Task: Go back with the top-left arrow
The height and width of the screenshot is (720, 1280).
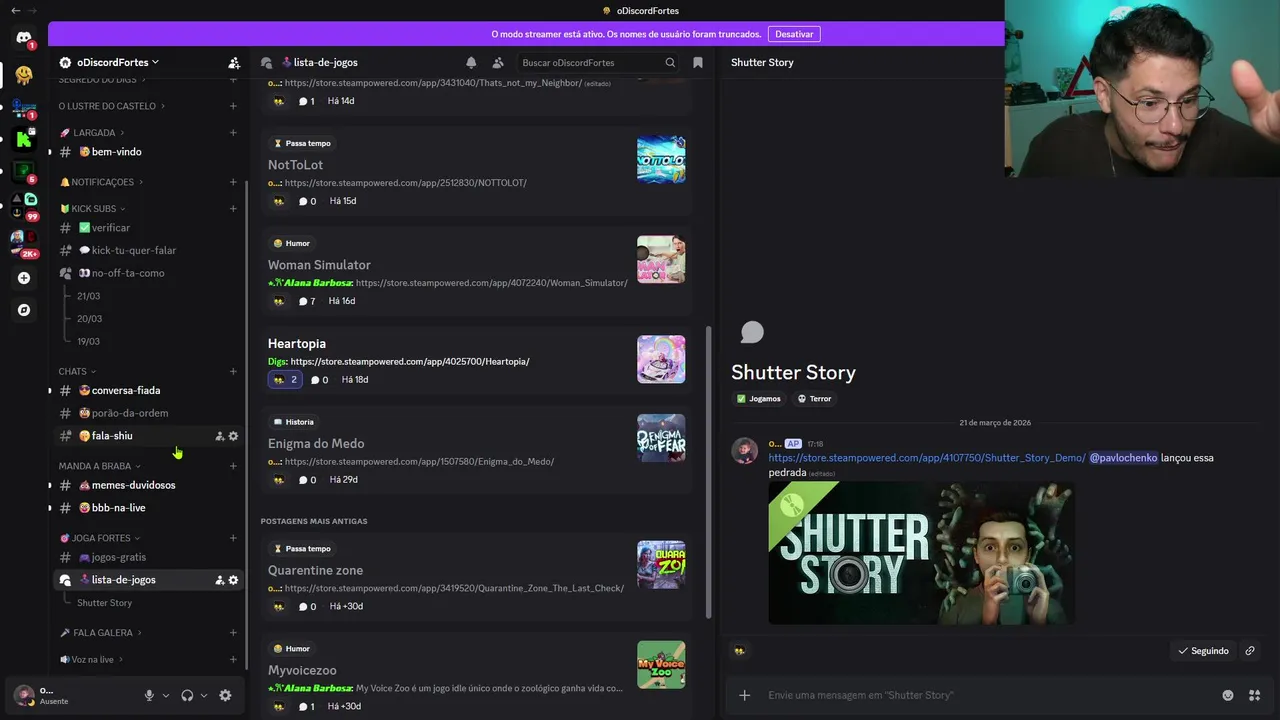Action: click(x=15, y=10)
